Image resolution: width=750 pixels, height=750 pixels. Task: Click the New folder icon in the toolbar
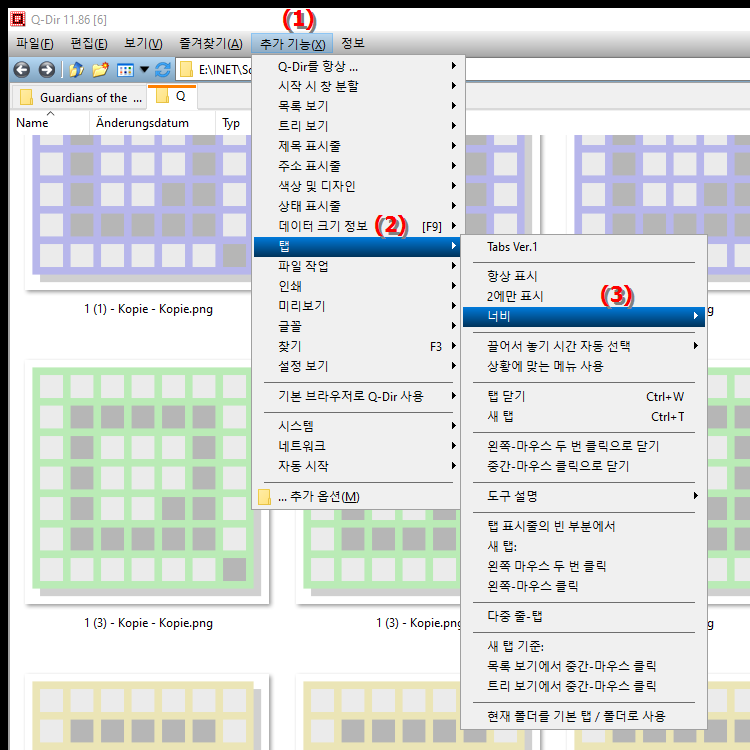100,70
